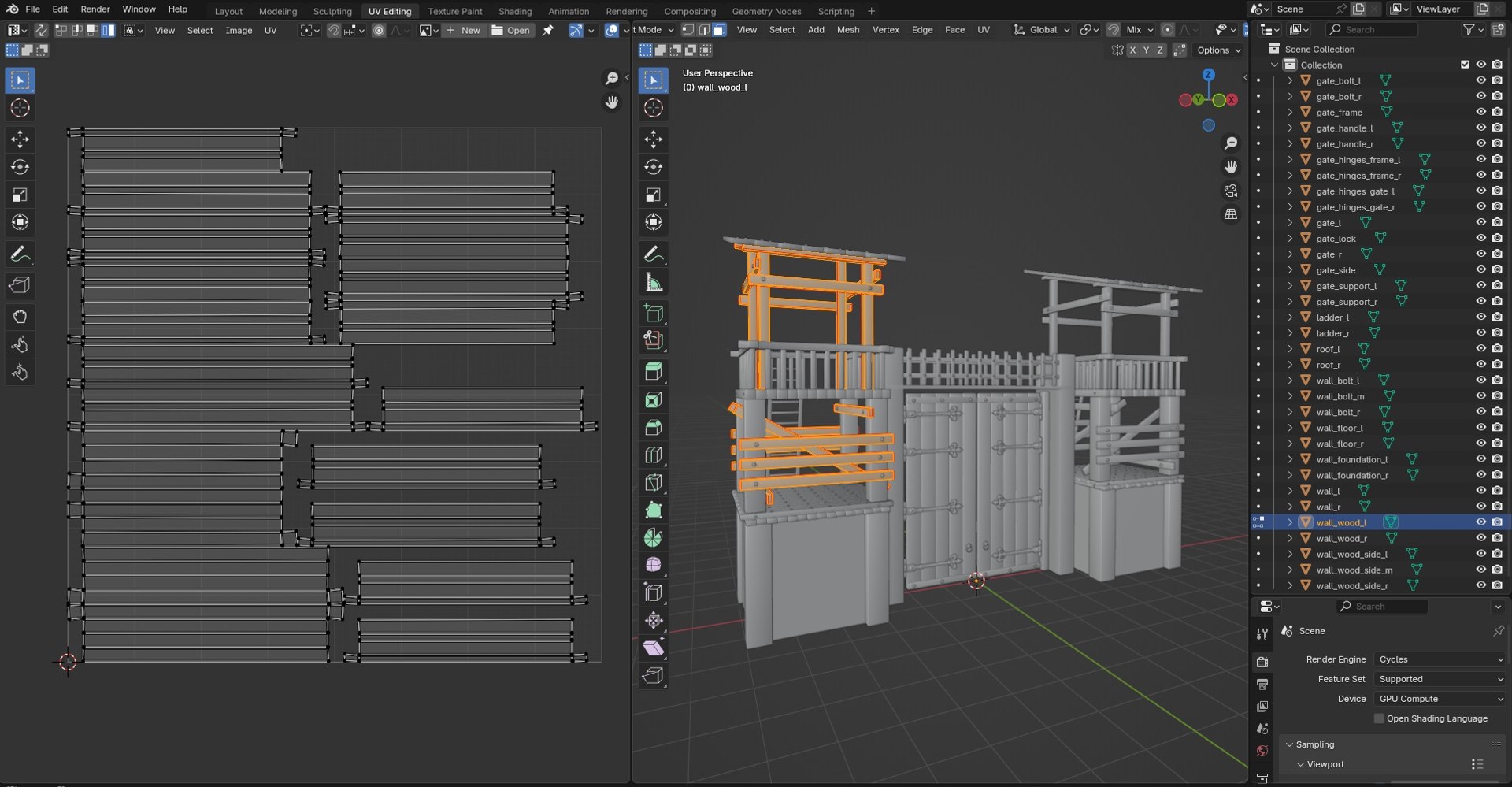The width and height of the screenshot is (1512, 787).
Task: Collapse the Collection tree
Action: 1275,65
